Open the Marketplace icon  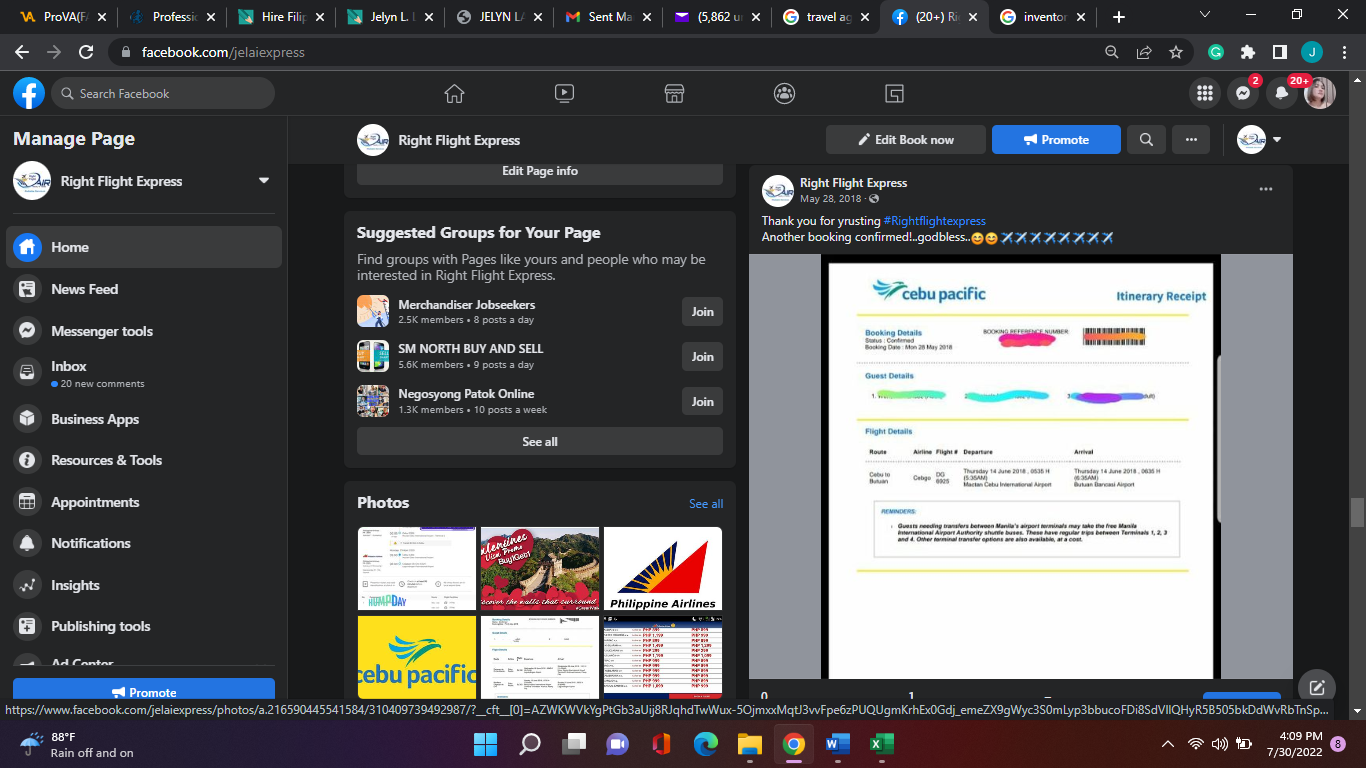(x=674, y=93)
